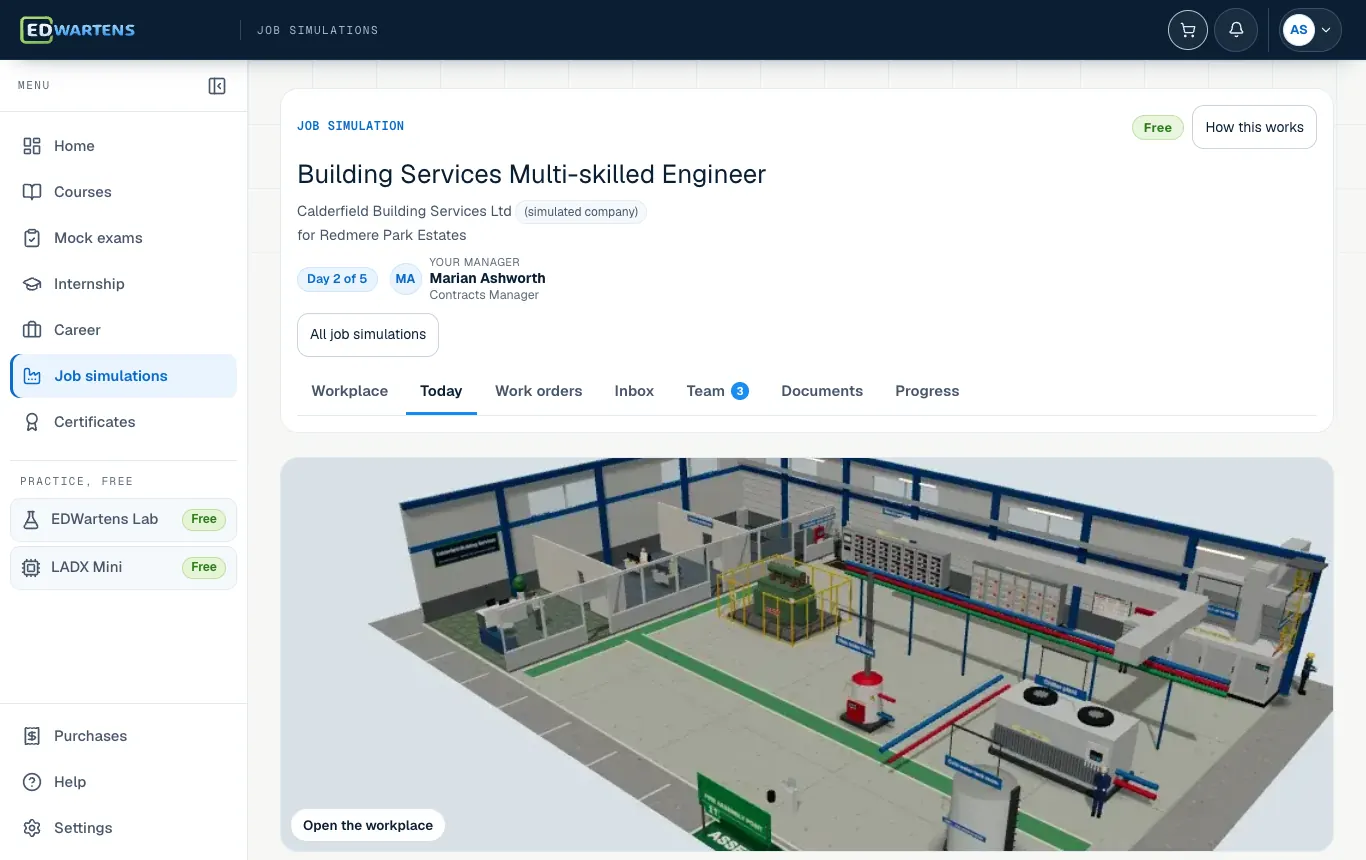
Task: Click the EDWartens Lab flask icon
Action: pyautogui.click(x=31, y=519)
